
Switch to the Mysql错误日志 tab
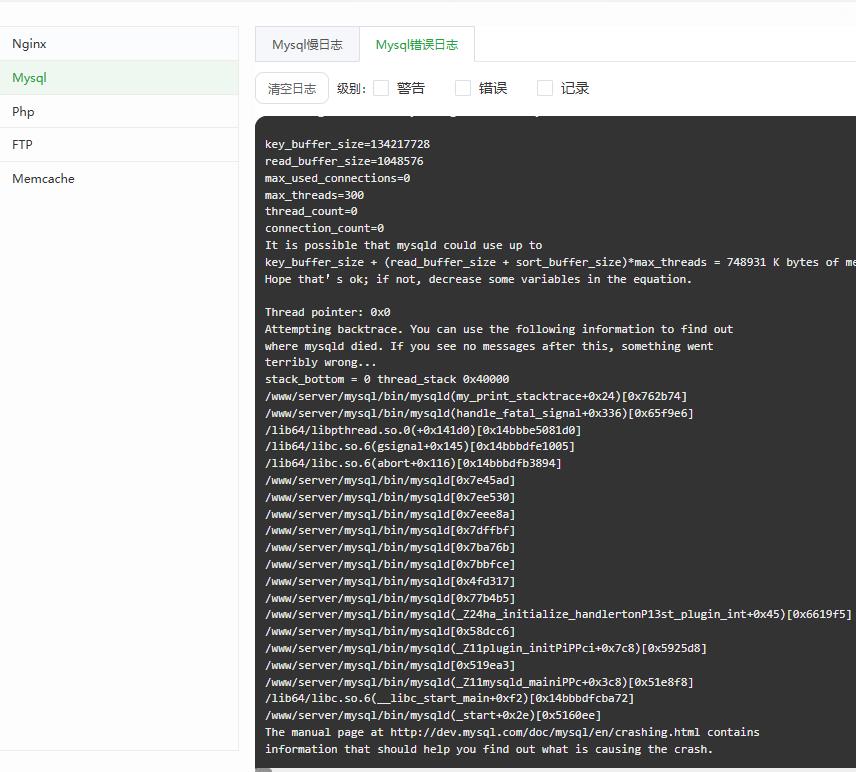[417, 45]
